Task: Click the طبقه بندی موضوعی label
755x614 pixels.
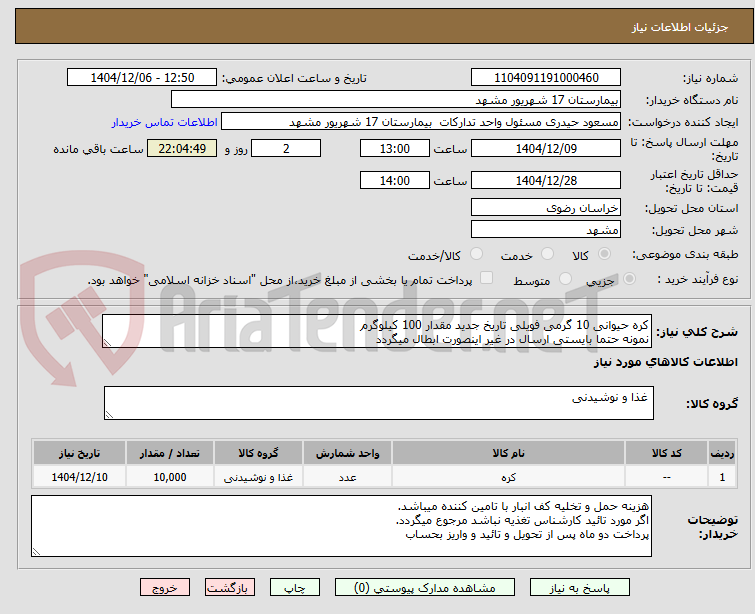Action: 685,254
